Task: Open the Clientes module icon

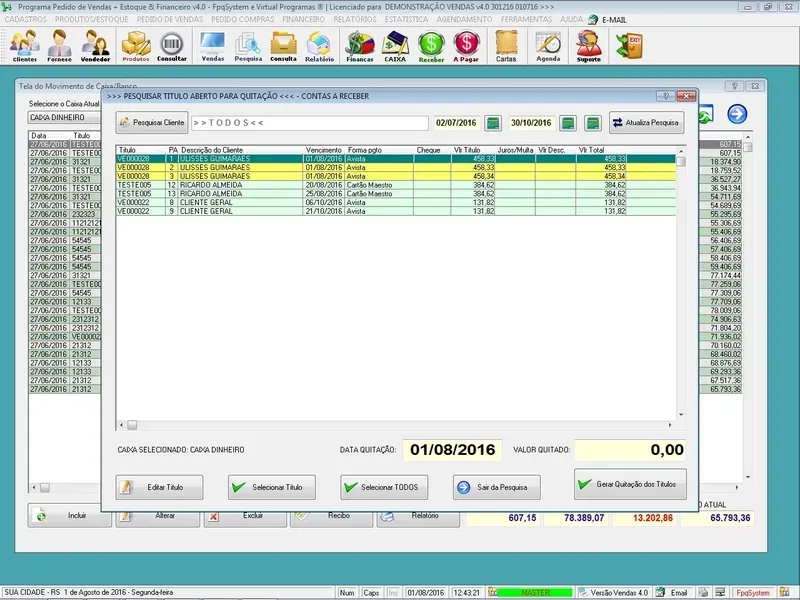Action: coord(24,45)
